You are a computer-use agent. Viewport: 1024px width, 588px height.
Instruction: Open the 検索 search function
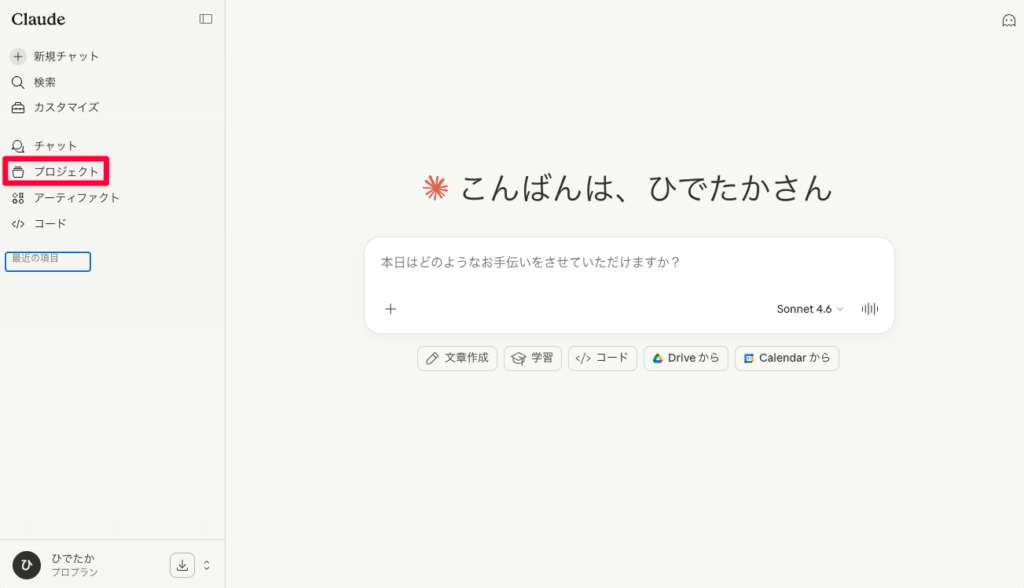click(45, 82)
